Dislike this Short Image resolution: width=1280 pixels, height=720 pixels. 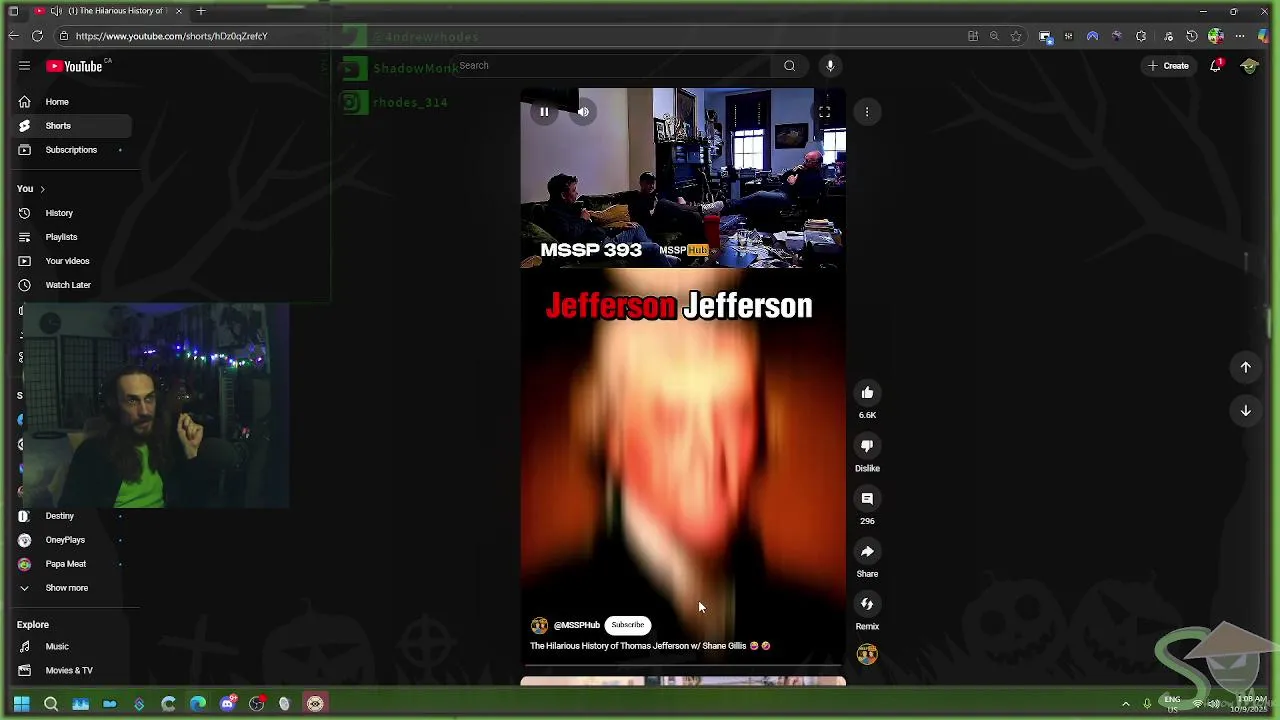coord(867,446)
